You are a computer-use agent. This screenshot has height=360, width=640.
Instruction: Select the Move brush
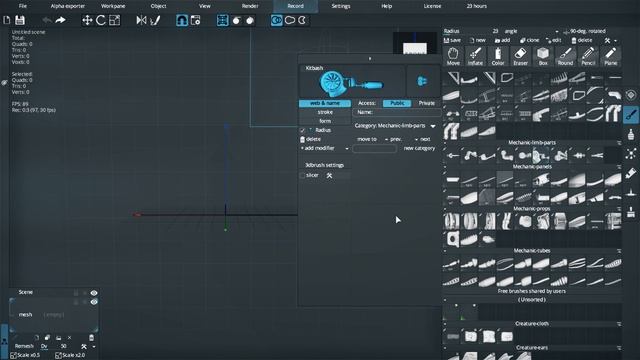coord(453,56)
